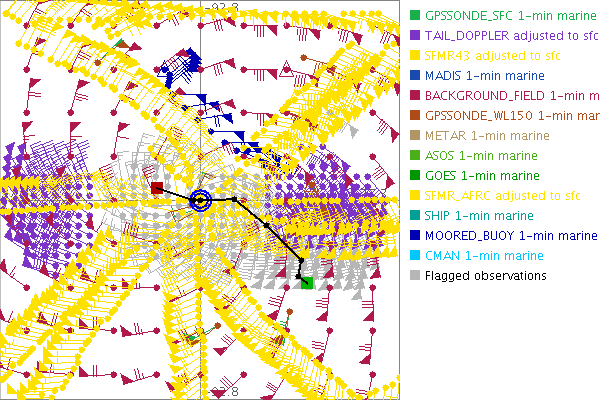Click the MADIS blue legend square
This screenshot has width=600, height=400.
(x=415, y=76)
